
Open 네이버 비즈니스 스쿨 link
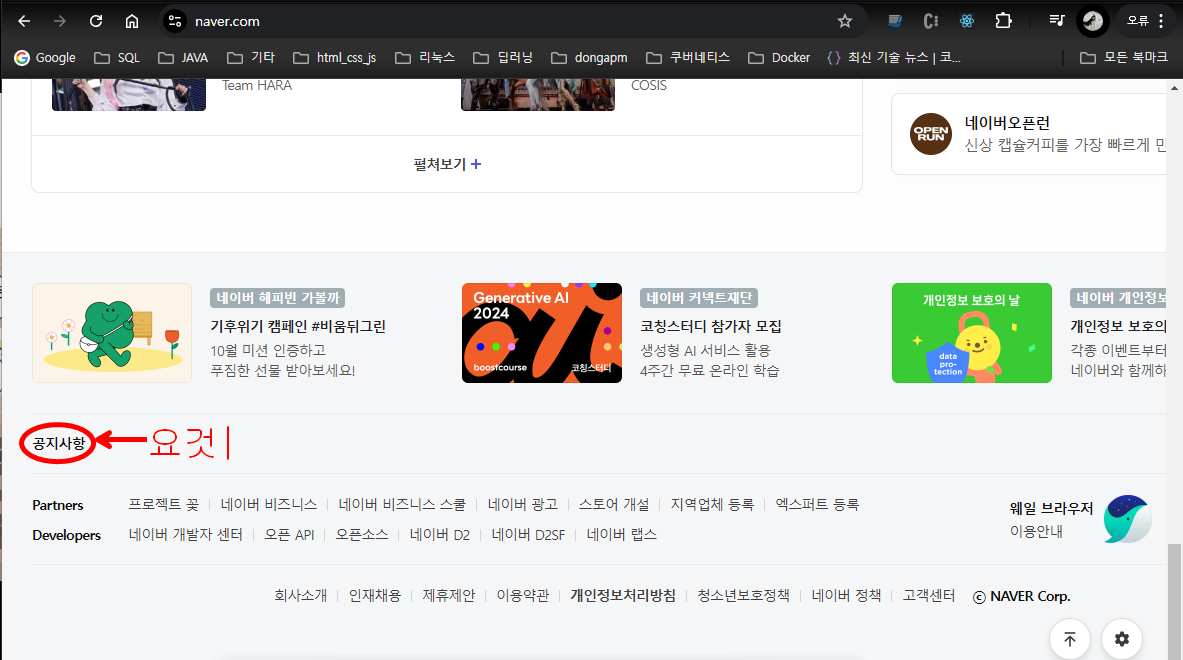point(402,504)
